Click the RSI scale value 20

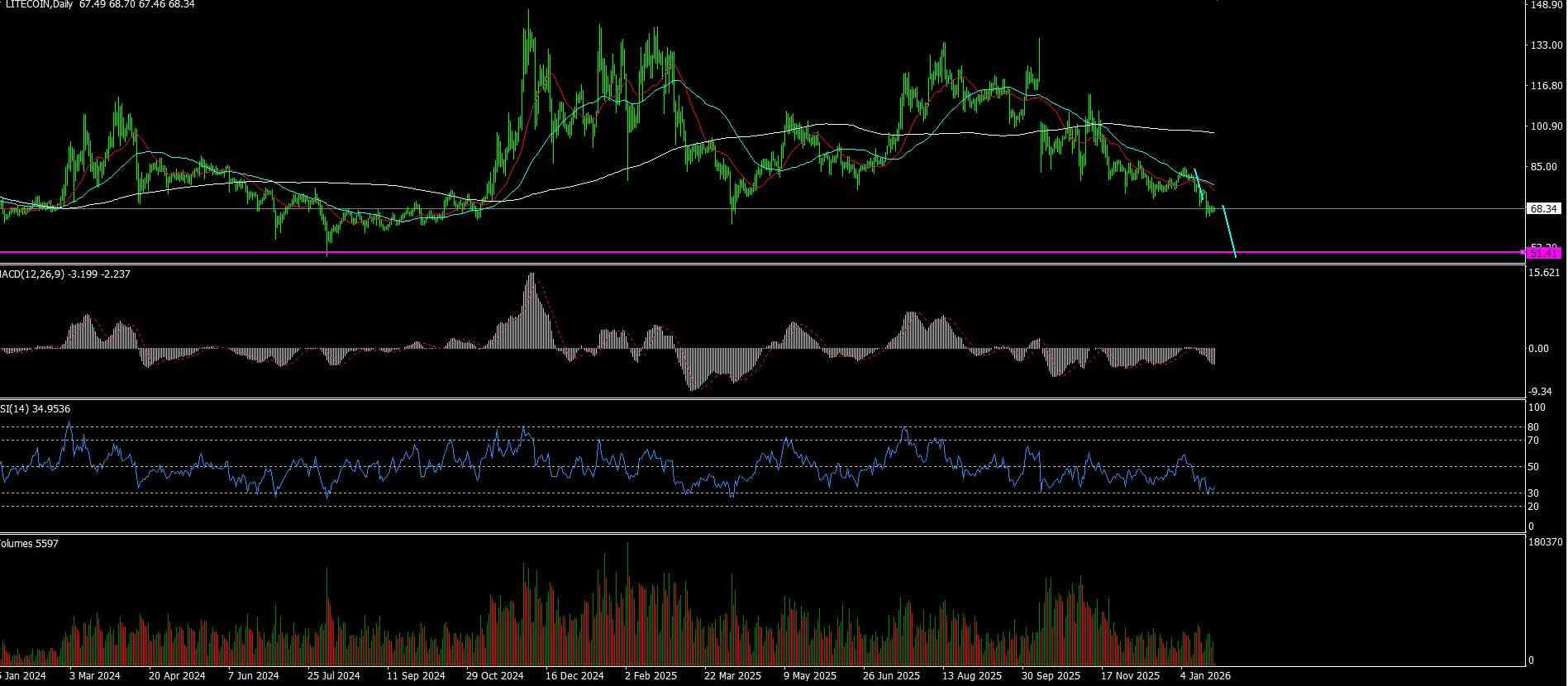tap(1533, 507)
